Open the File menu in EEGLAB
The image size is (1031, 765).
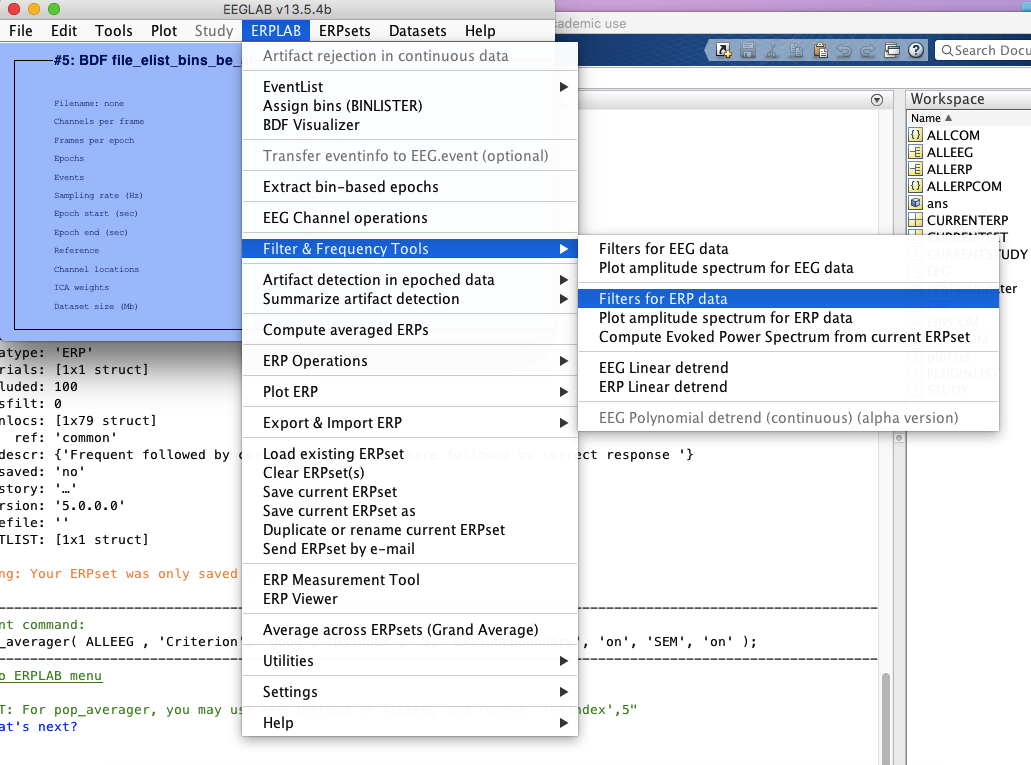[20, 31]
